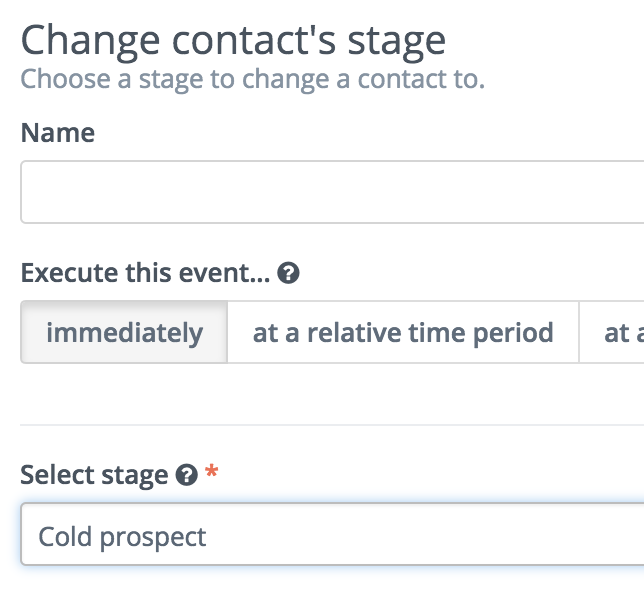Click the 'Execute this event...' label
The width and height of the screenshot is (644, 606).
click(x=145, y=273)
